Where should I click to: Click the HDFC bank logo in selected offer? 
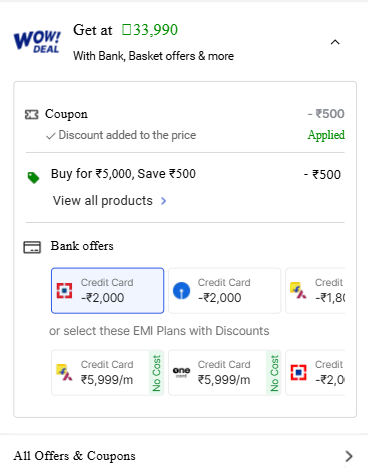click(x=64, y=291)
